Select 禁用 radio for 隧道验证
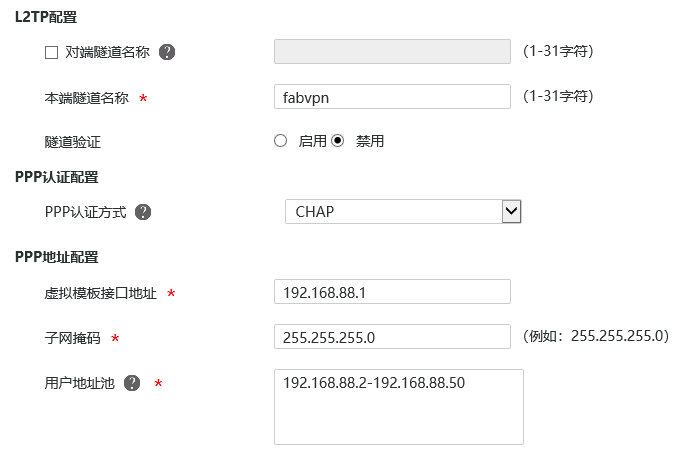The height and width of the screenshot is (455, 686). click(x=338, y=141)
